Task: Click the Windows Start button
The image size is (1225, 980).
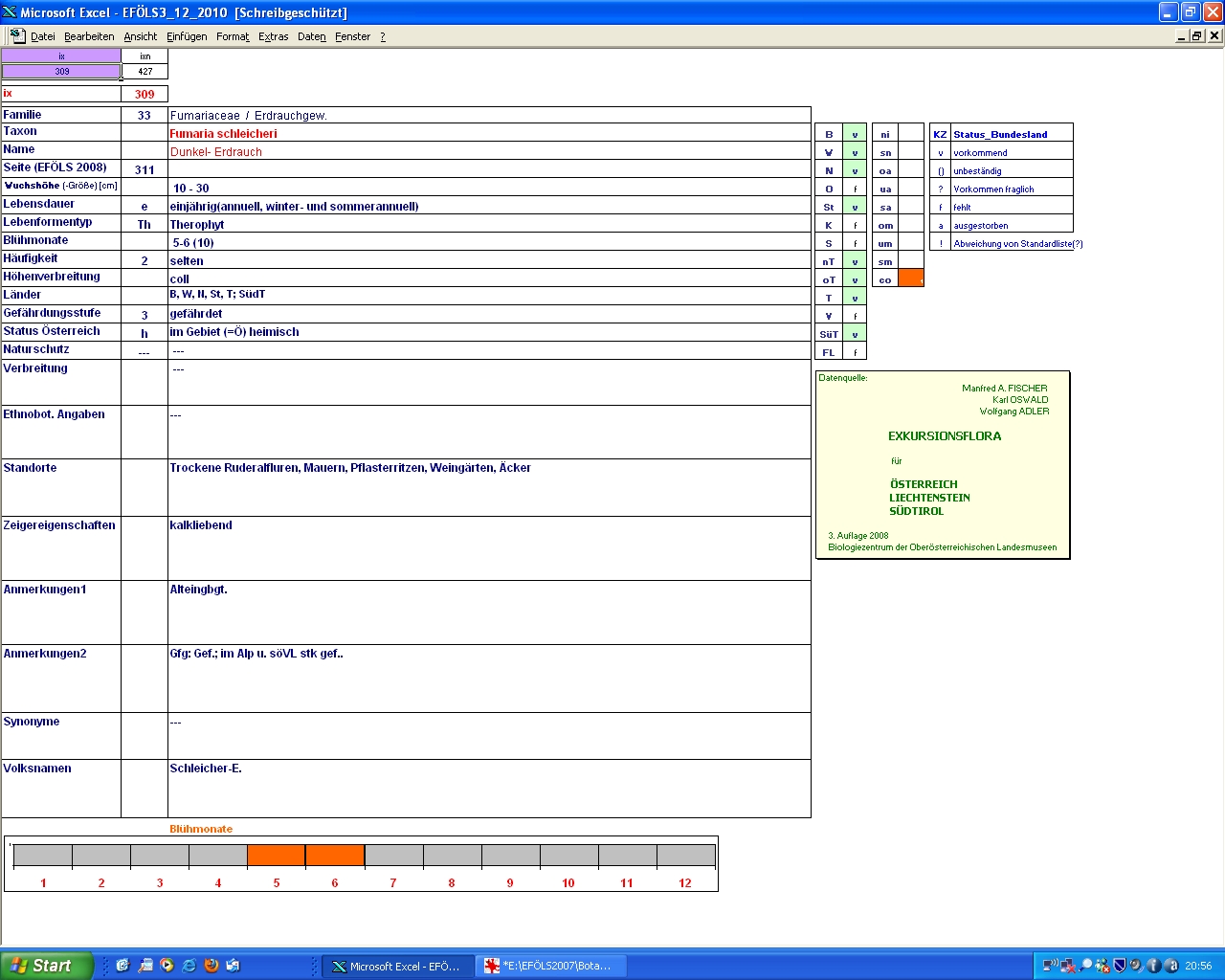Action: (47, 966)
